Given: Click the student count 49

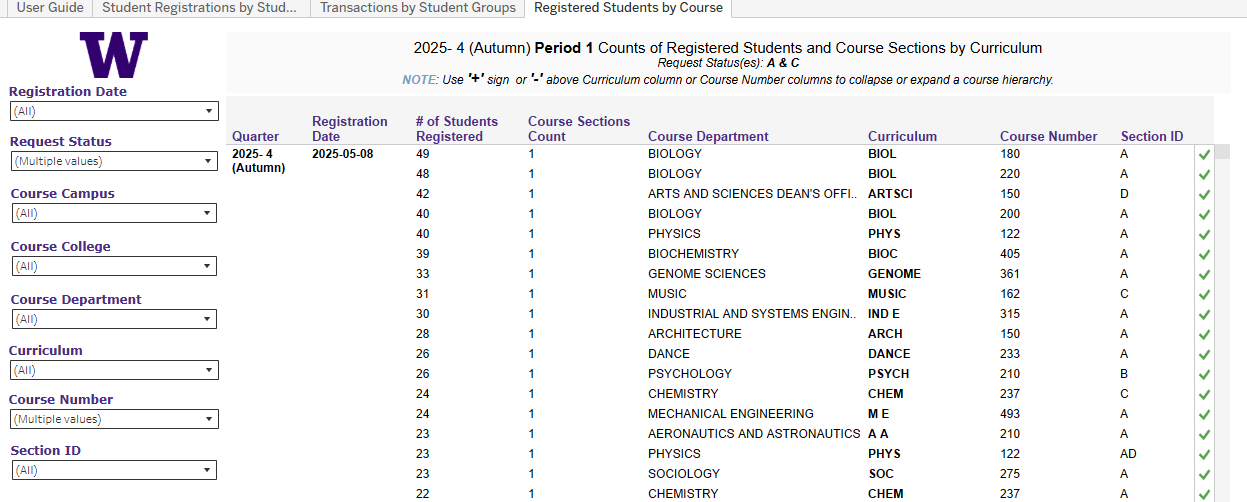Looking at the screenshot, I should tap(423, 154).
